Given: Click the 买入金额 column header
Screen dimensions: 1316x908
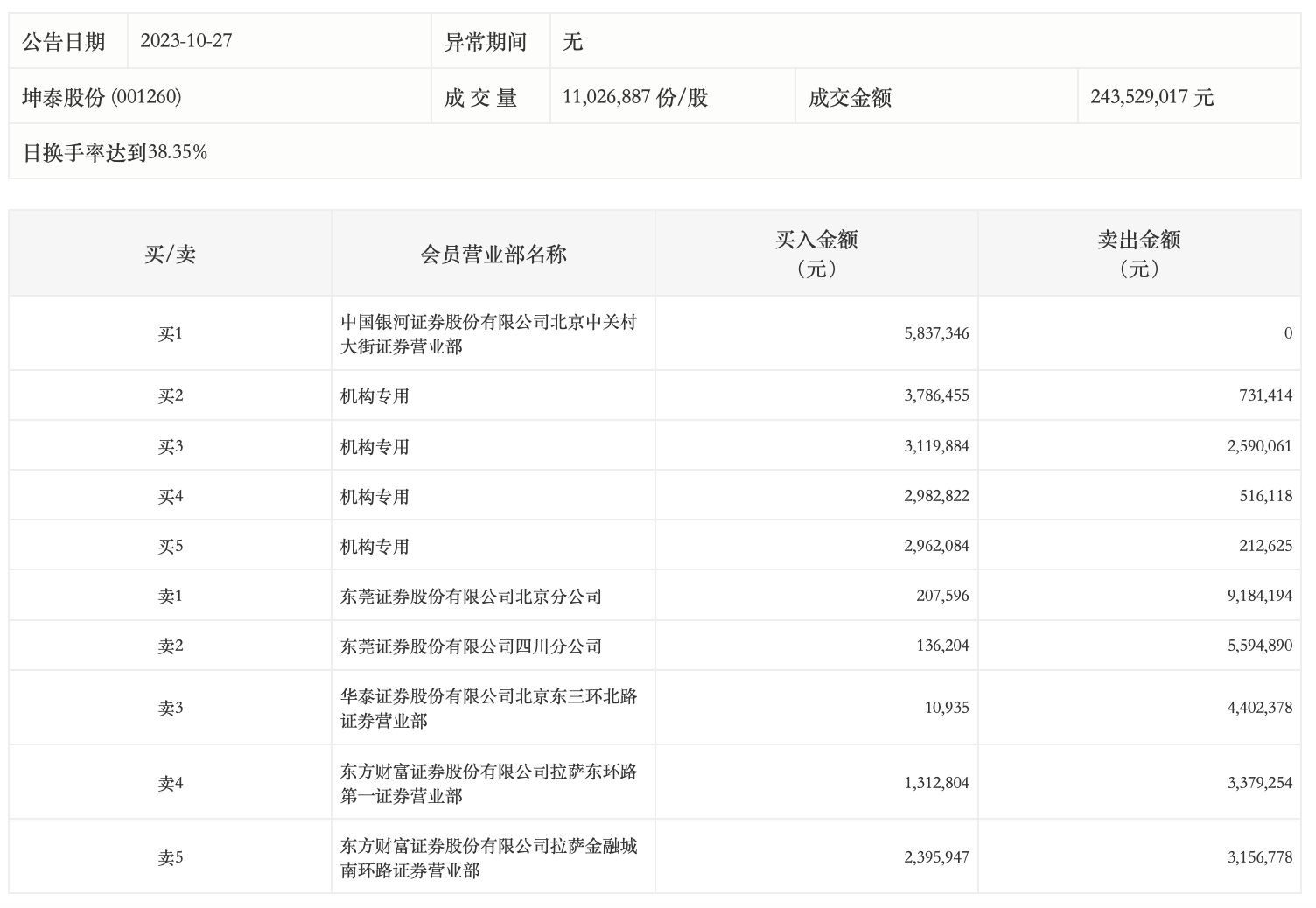Looking at the screenshot, I should pyautogui.click(x=816, y=253).
